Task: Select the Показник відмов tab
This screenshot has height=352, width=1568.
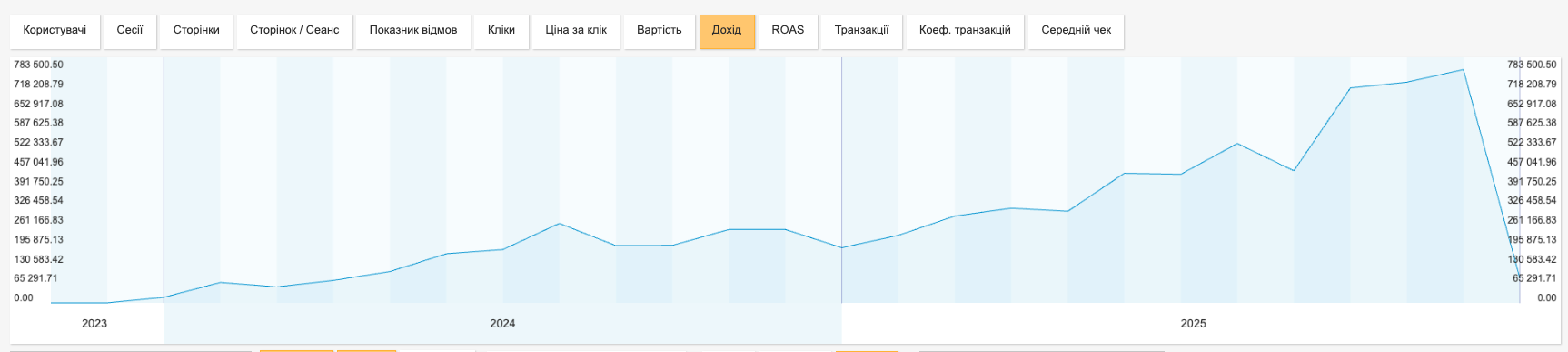Action: 413,30
